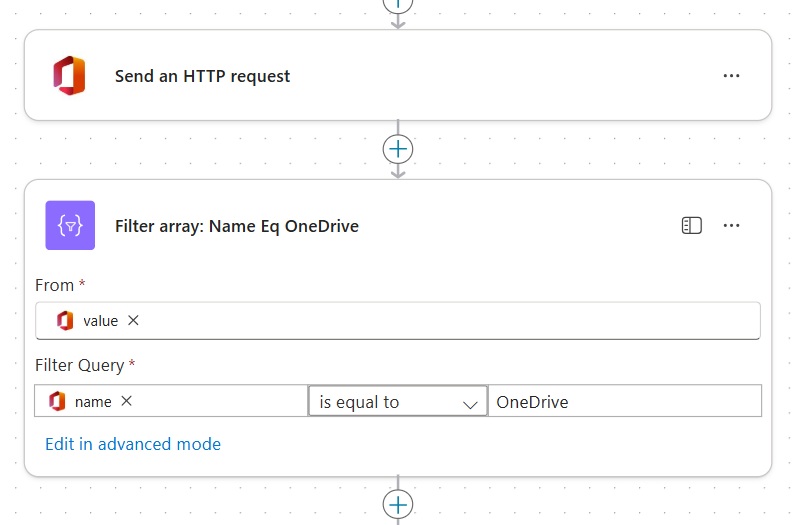Click the empty area of the From field

450,321
